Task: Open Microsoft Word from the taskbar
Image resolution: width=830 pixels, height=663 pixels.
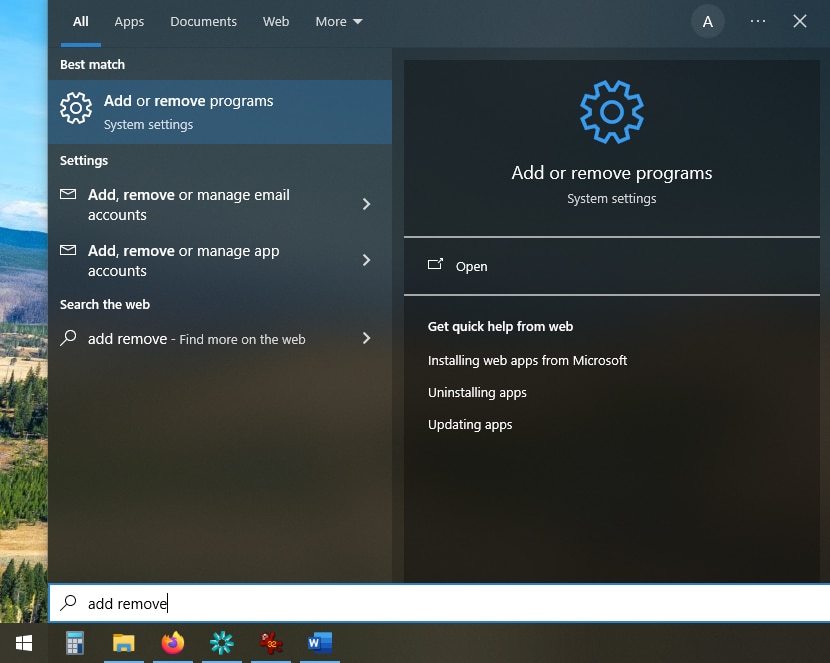Action: tap(319, 643)
